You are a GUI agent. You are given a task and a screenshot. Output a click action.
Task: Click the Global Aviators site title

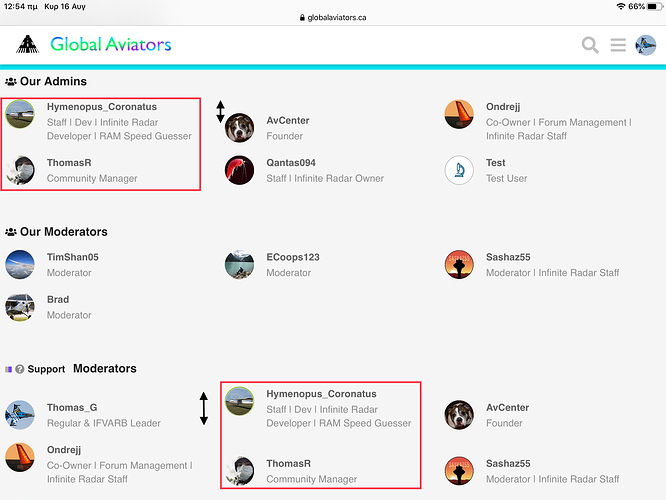click(111, 44)
